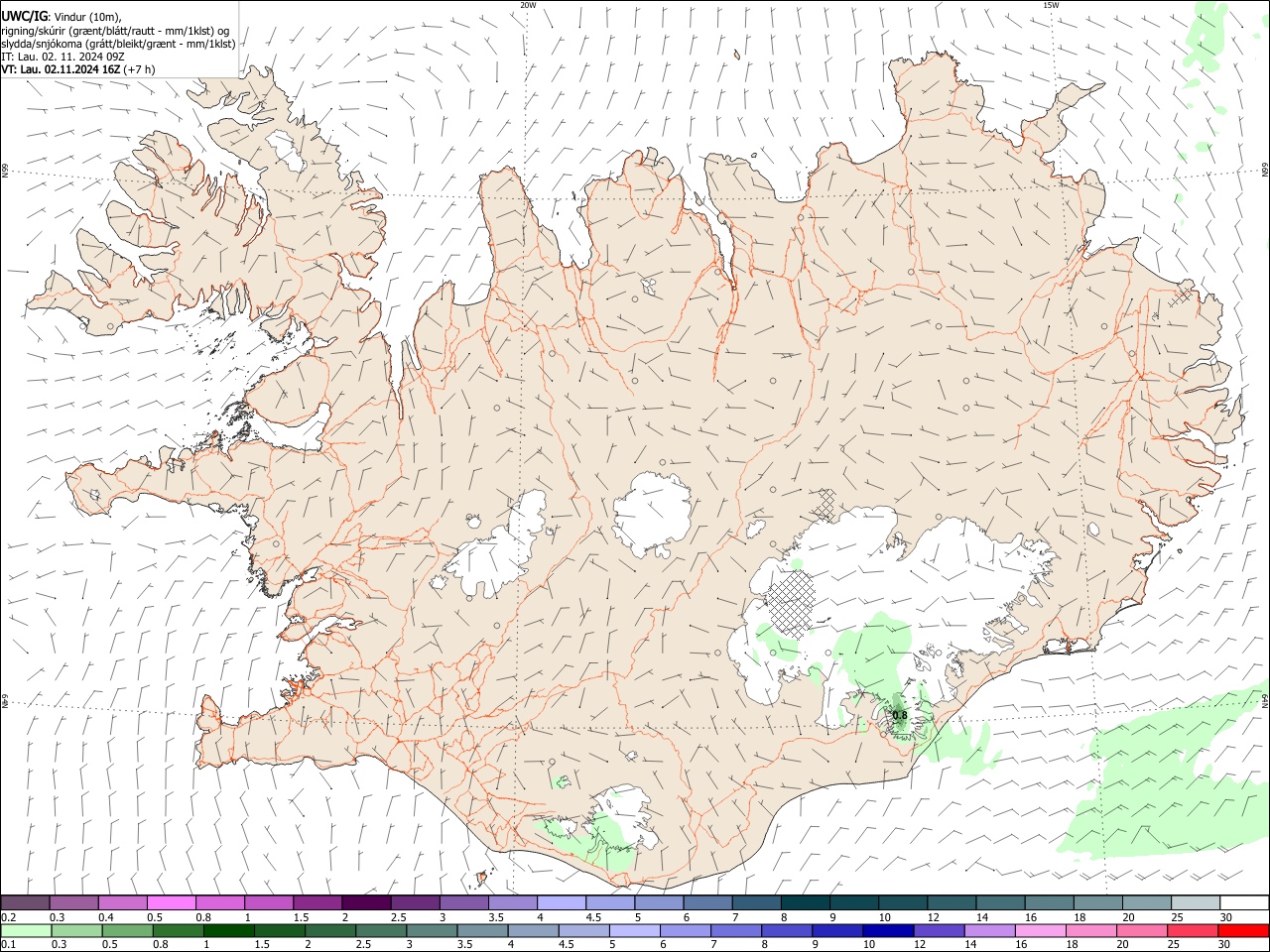Click the UWC/IG title text
Image resolution: width=1270 pixels, height=952 pixels.
tap(24, 16)
